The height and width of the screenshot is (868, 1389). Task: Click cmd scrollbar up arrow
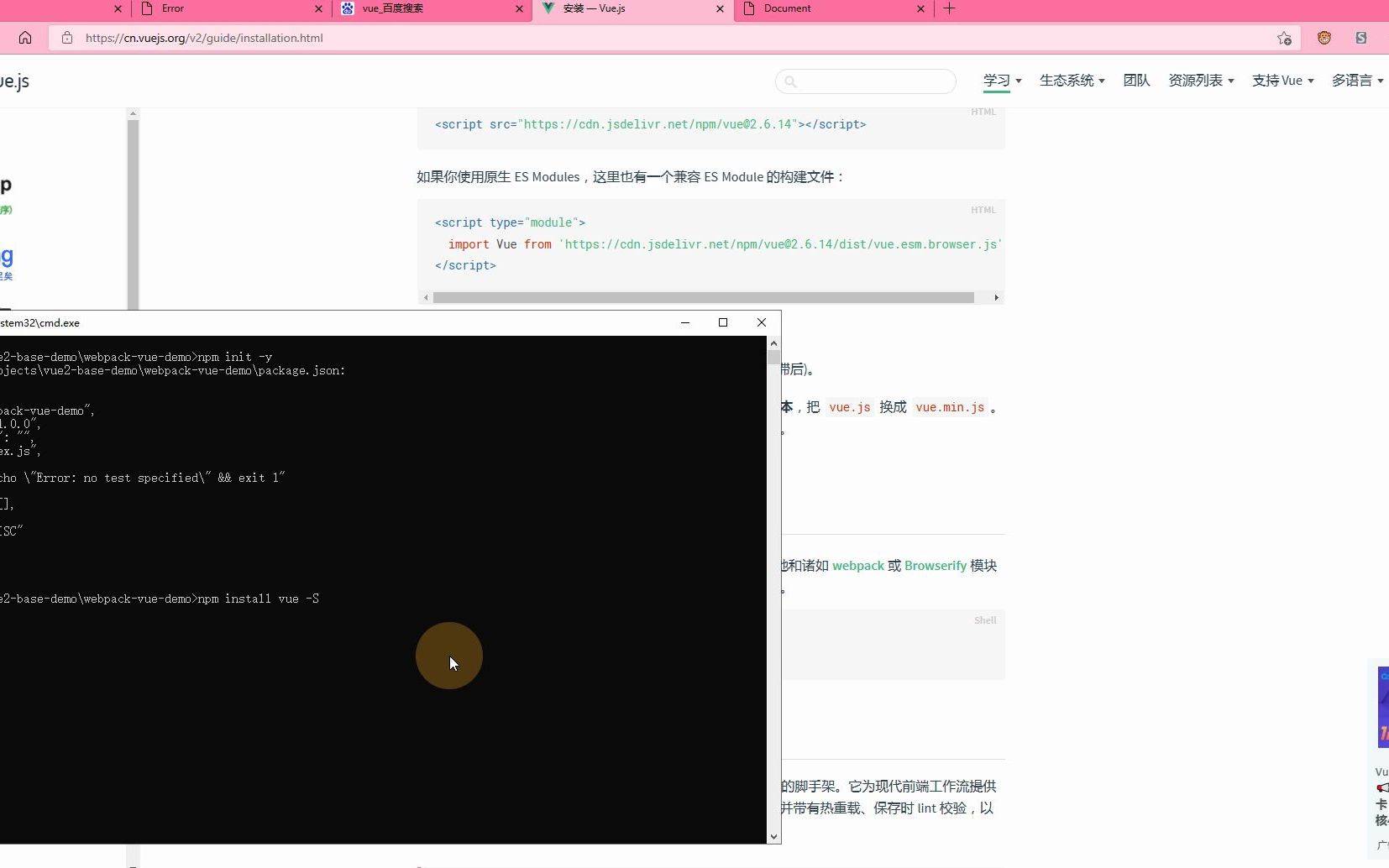773,342
